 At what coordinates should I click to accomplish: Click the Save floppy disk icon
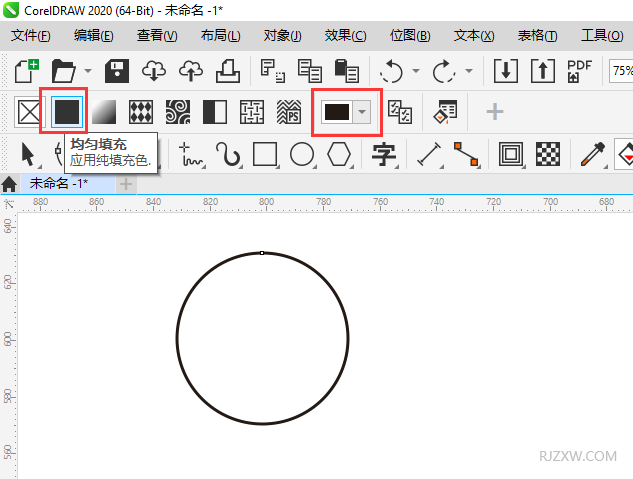[x=118, y=71]
